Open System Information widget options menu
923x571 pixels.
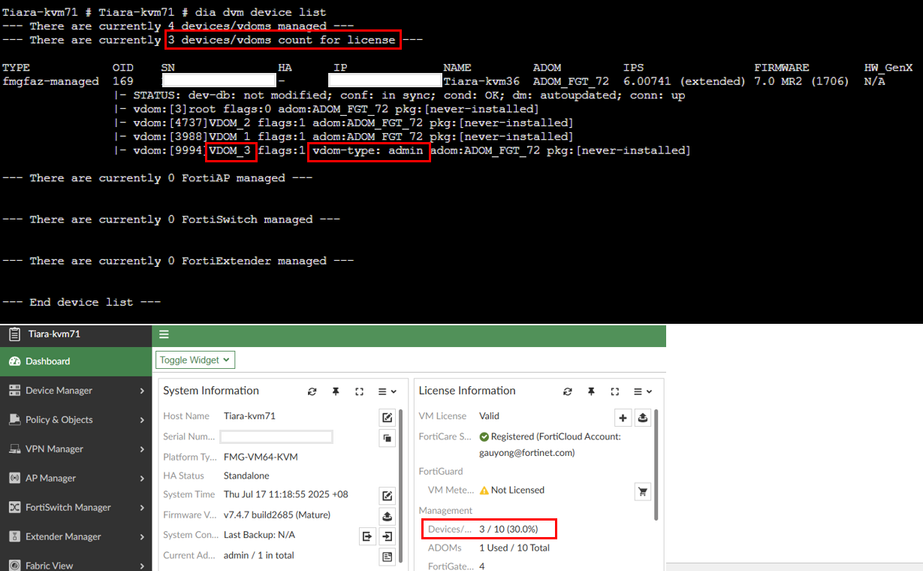[387, 391]
